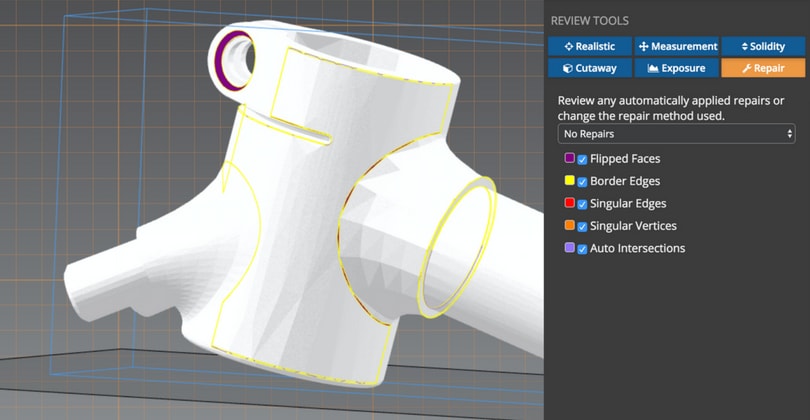This screenshot has width=810, height=420.
Task: Click the 'Border Edges' label text
Action: click(625, 181)
